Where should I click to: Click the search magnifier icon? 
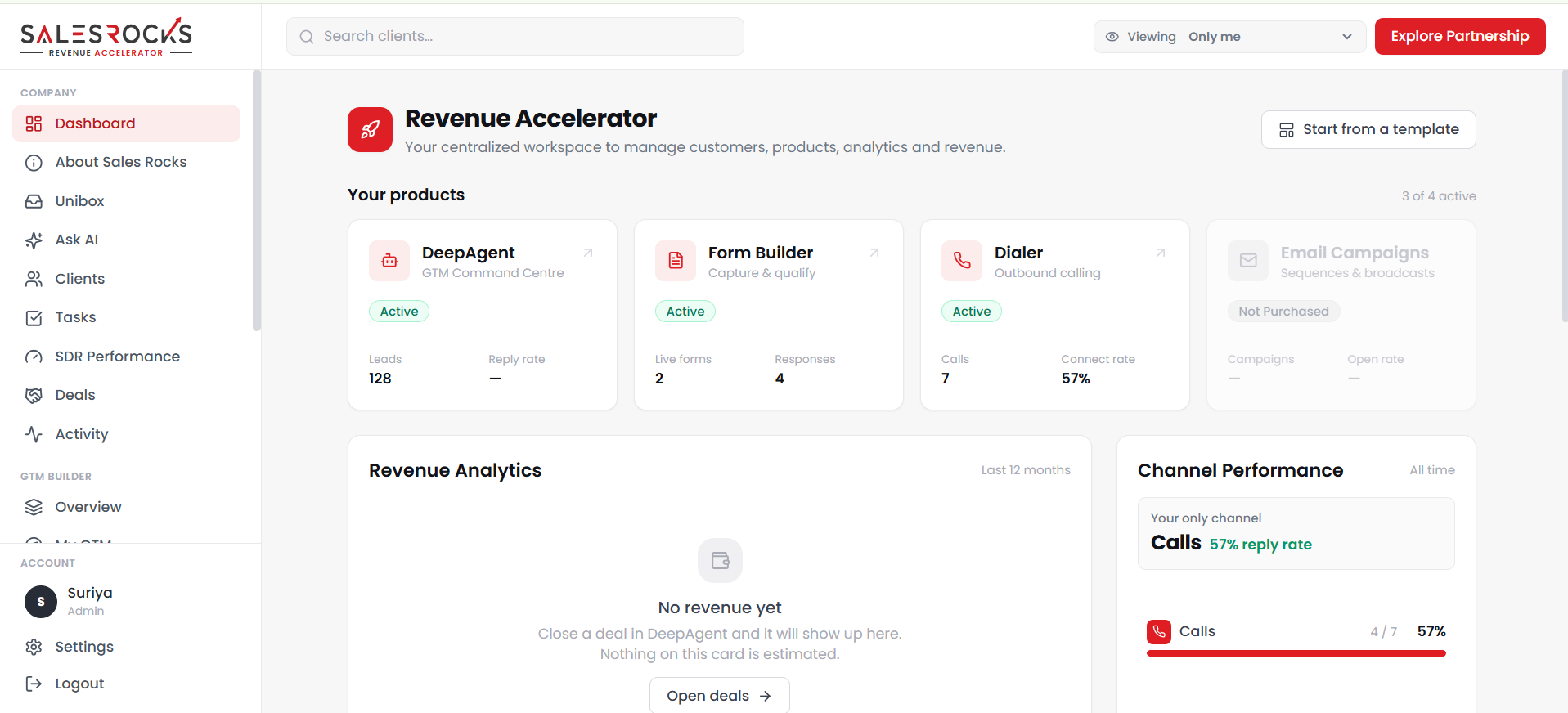[307, 37]
